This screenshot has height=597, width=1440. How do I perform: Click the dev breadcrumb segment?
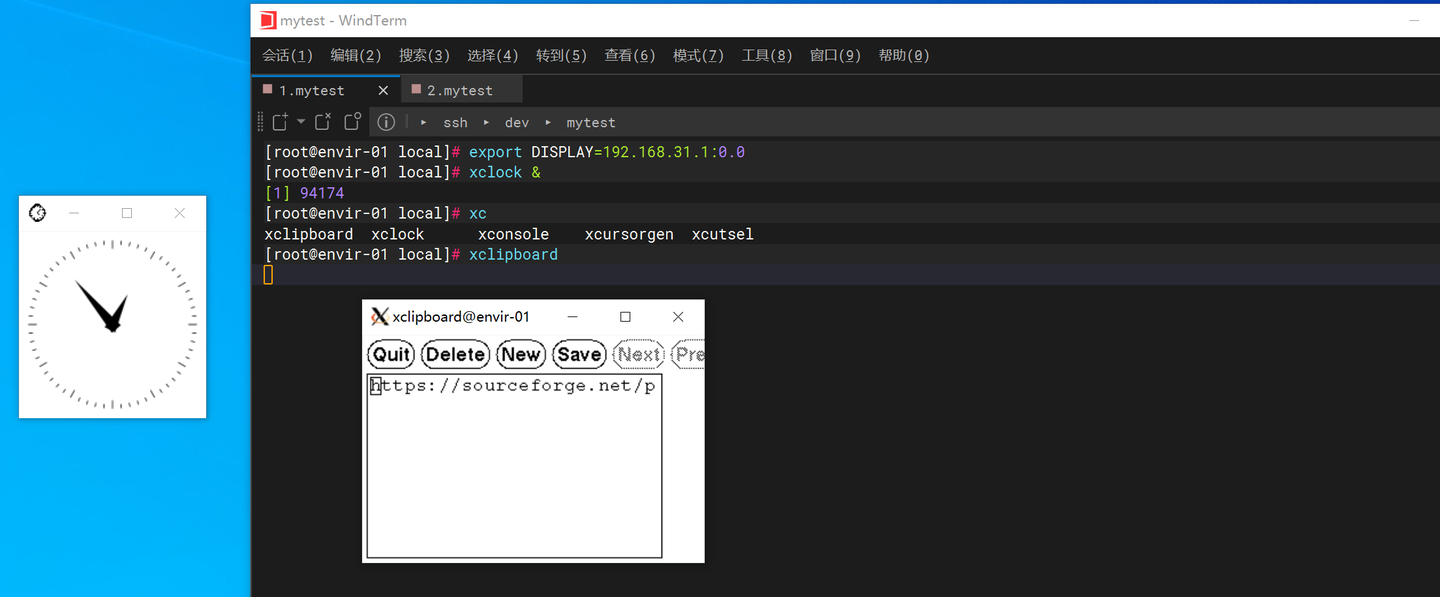pyautogui.click(x=516, y=122)
